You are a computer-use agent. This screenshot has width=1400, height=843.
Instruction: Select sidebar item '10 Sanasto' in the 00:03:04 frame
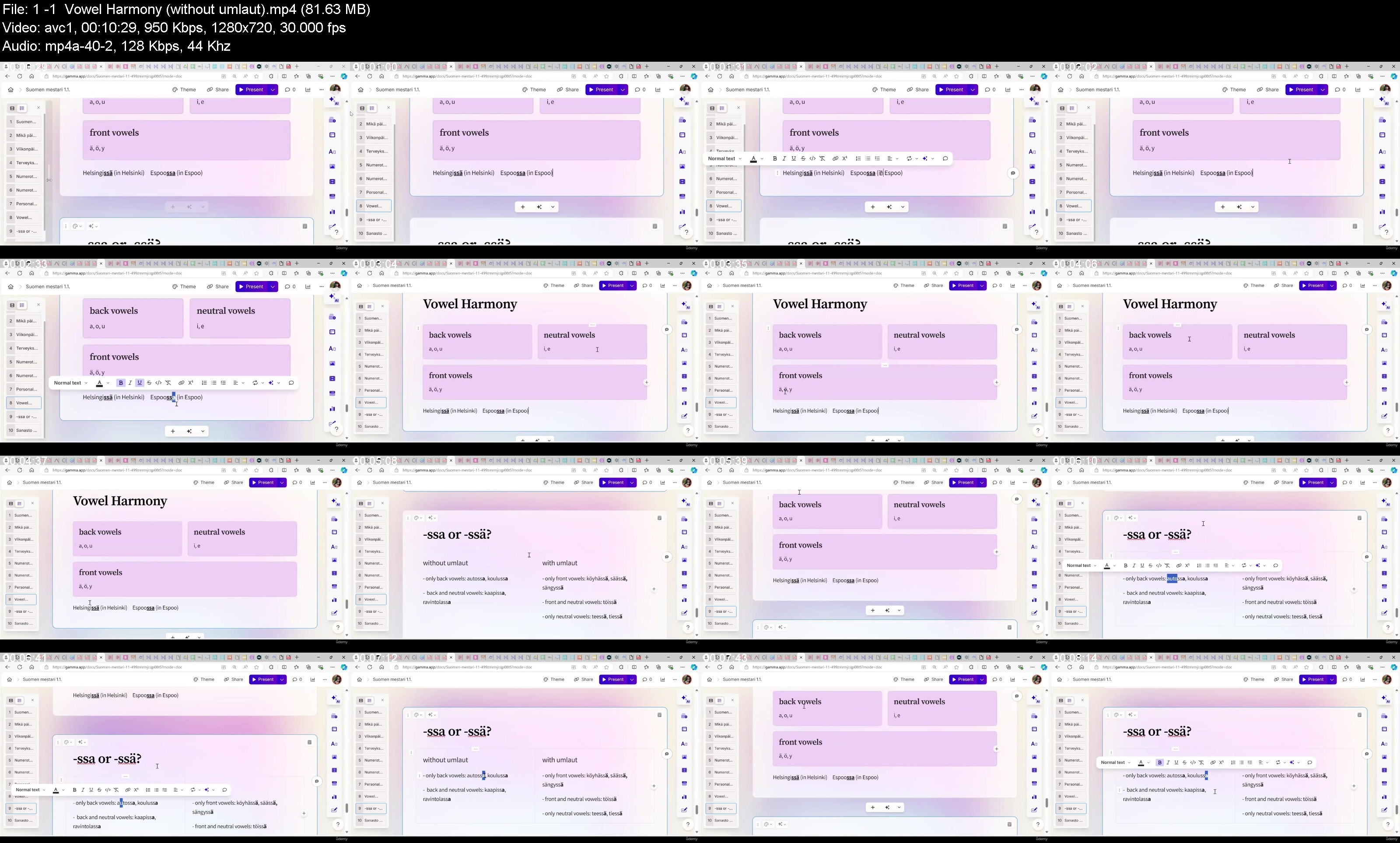[x=372, y=427]
